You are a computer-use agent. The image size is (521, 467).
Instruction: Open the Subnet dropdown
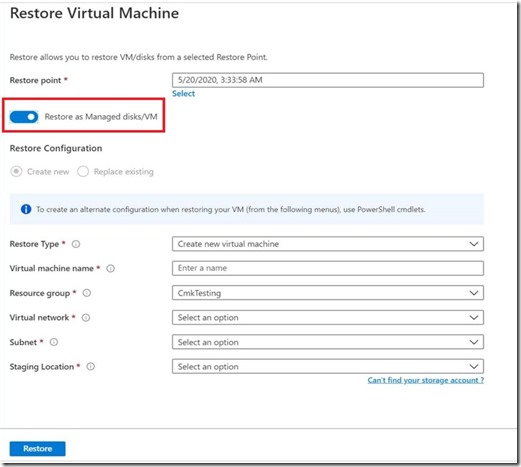[328, 342]
